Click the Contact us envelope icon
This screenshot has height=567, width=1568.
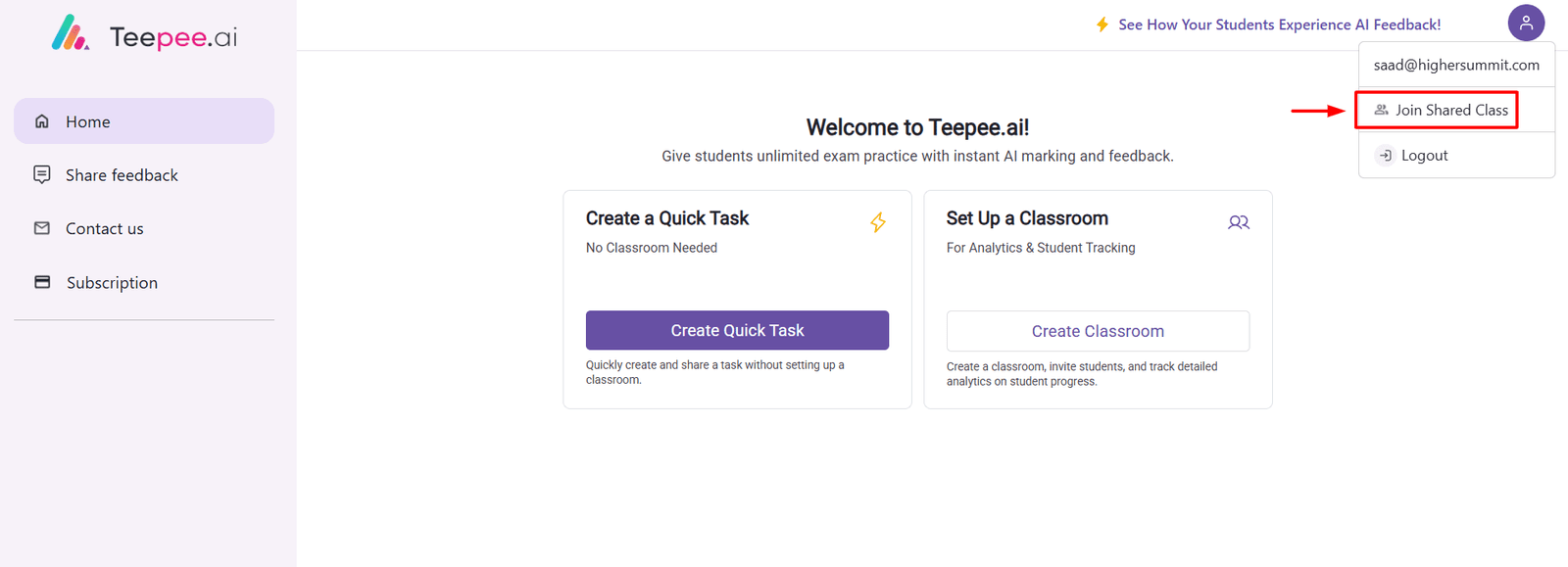point(42,228)
